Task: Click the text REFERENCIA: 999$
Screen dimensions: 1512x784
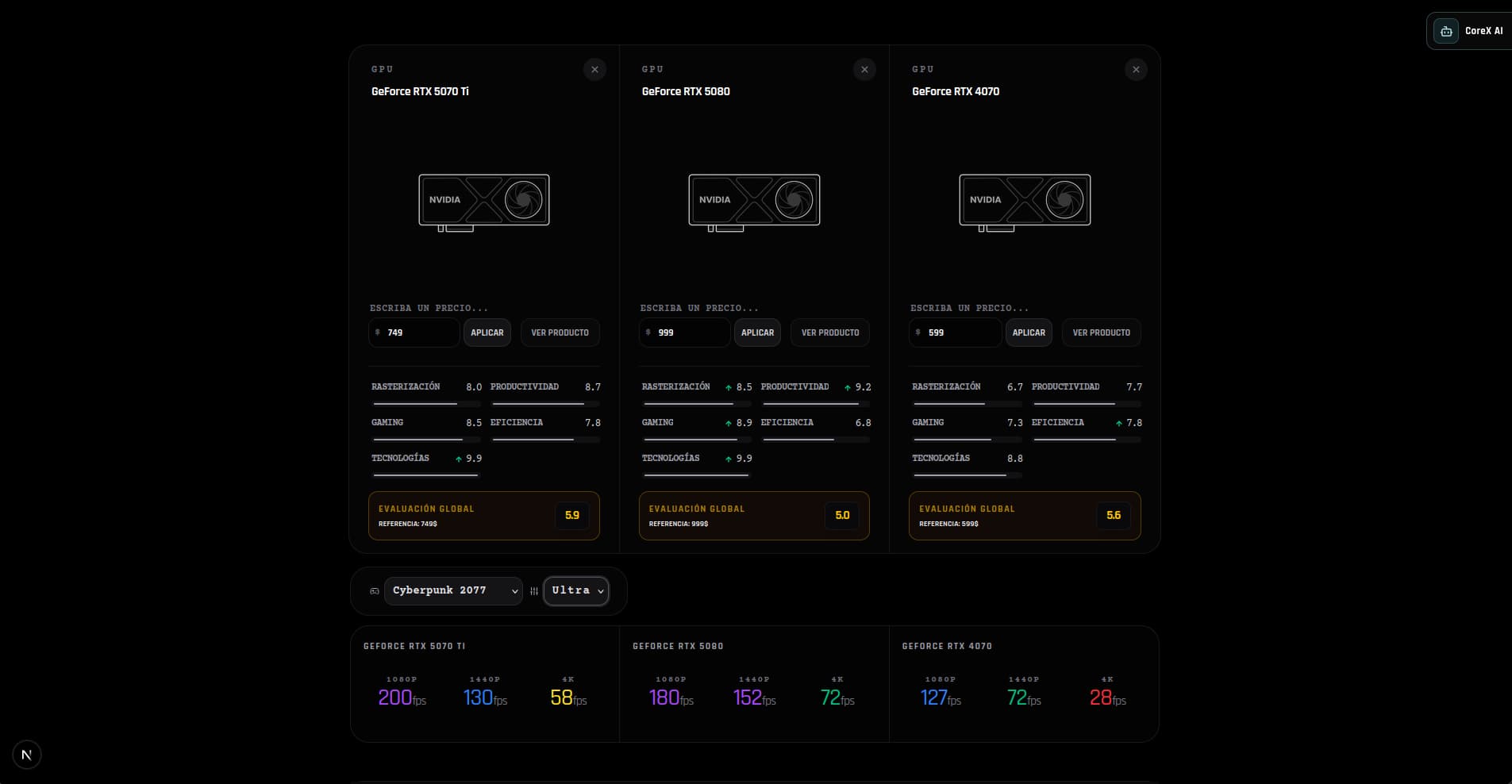Action: 679,525
